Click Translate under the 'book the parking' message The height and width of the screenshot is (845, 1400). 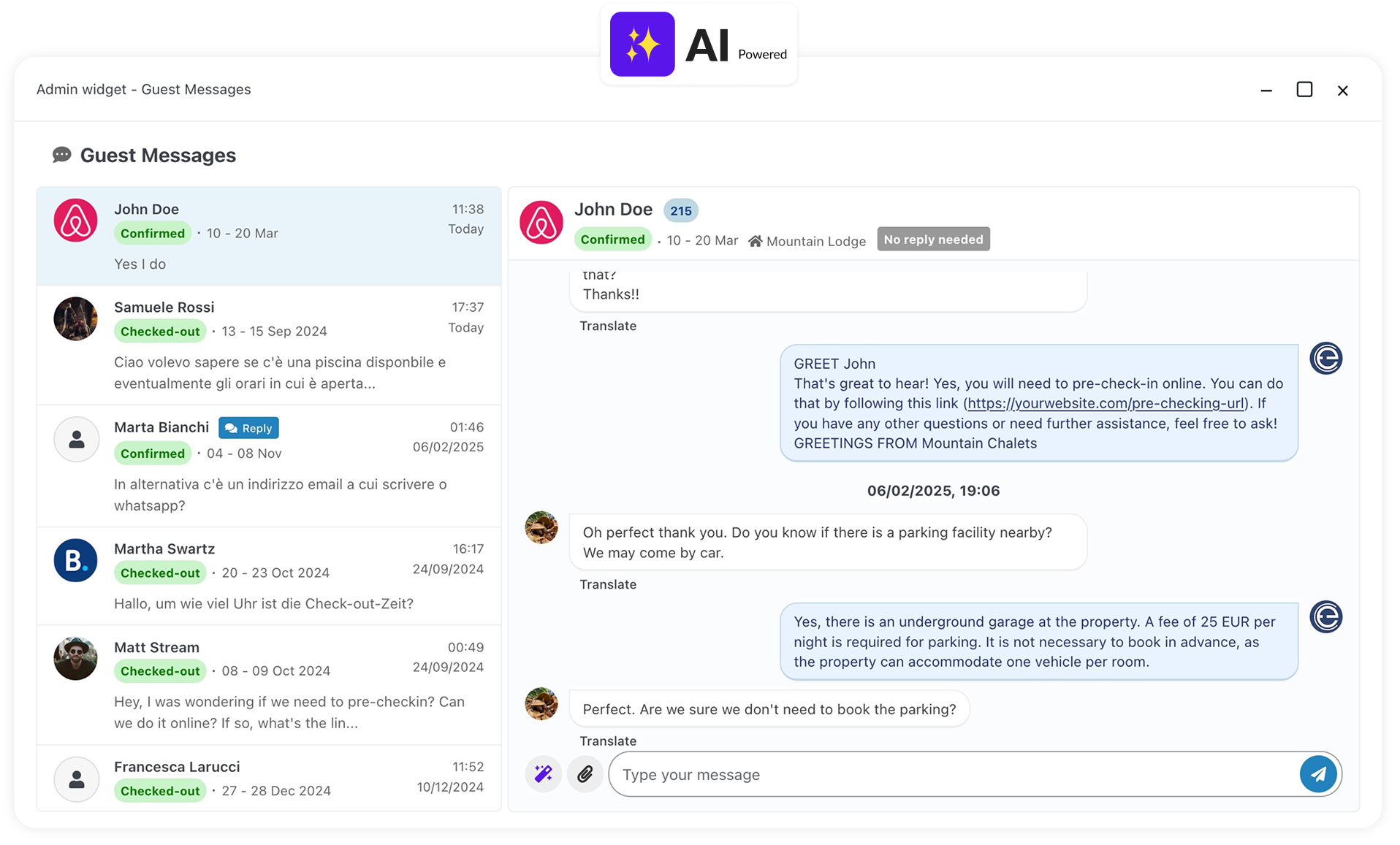[608, 741]
